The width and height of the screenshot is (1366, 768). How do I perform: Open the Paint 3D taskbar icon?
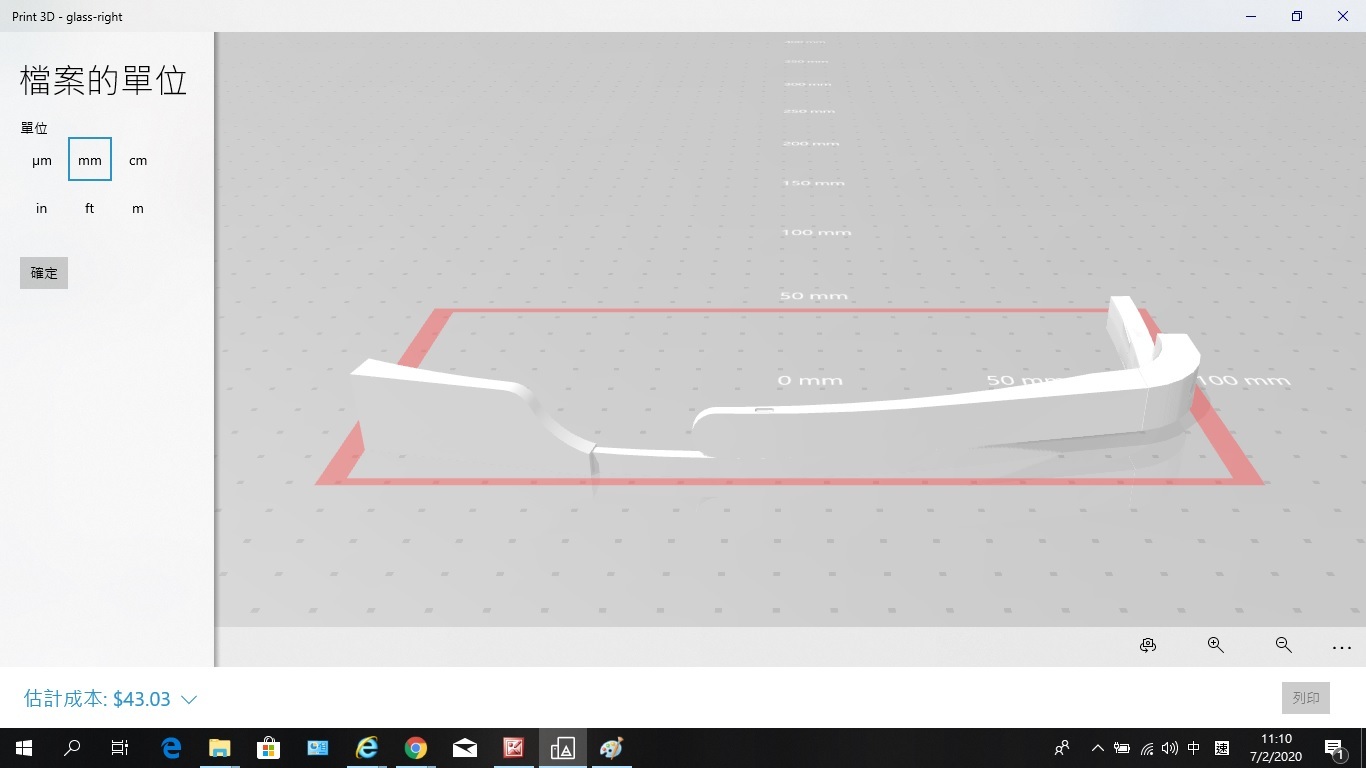click(x=611, y=748)
